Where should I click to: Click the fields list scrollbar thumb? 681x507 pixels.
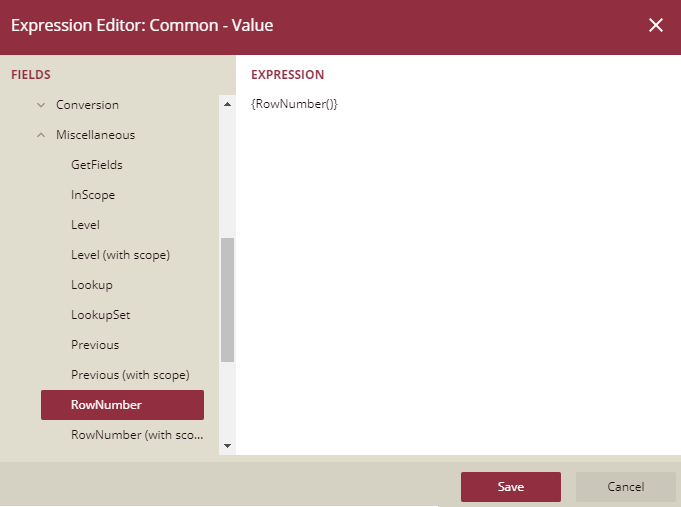point(227,300)
